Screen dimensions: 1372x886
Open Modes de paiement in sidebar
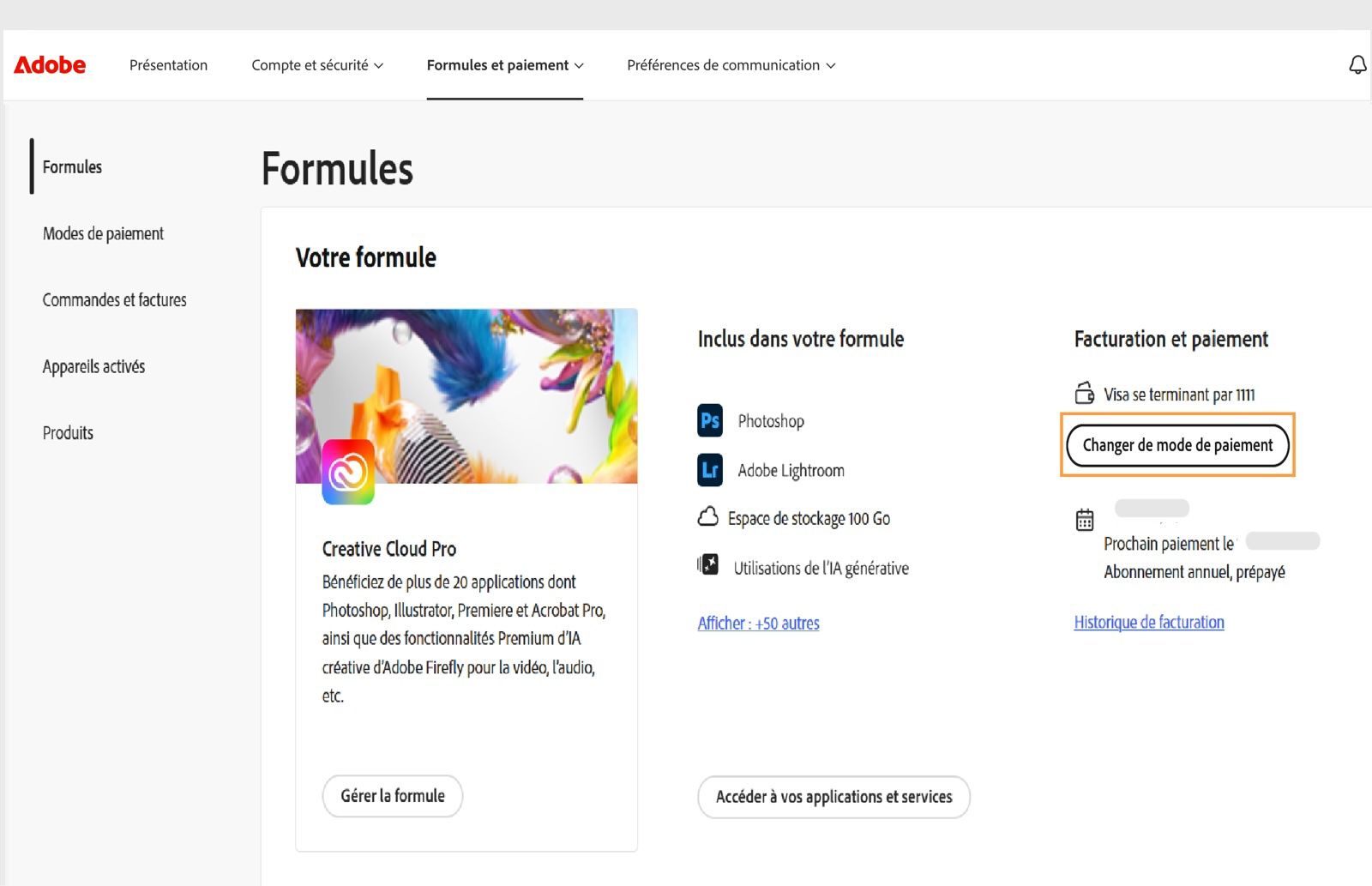pos(103,233)
